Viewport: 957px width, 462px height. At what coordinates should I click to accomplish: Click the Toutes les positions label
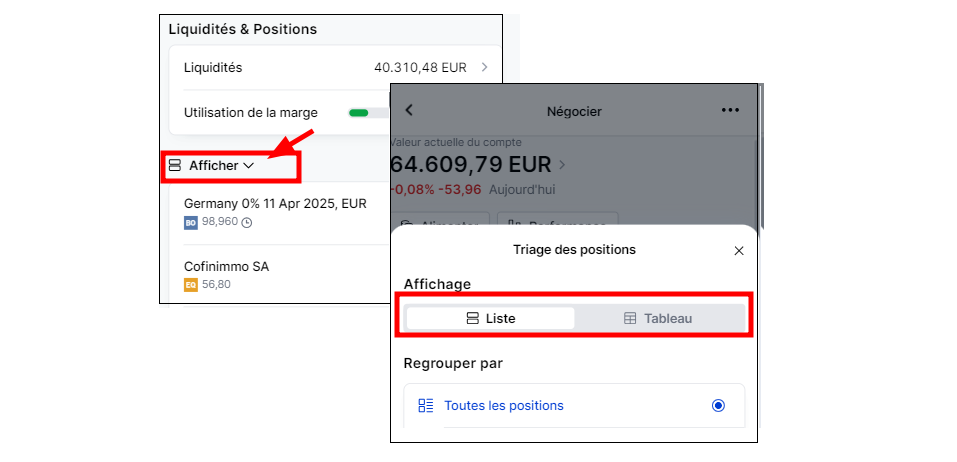(x=504, y=405)
